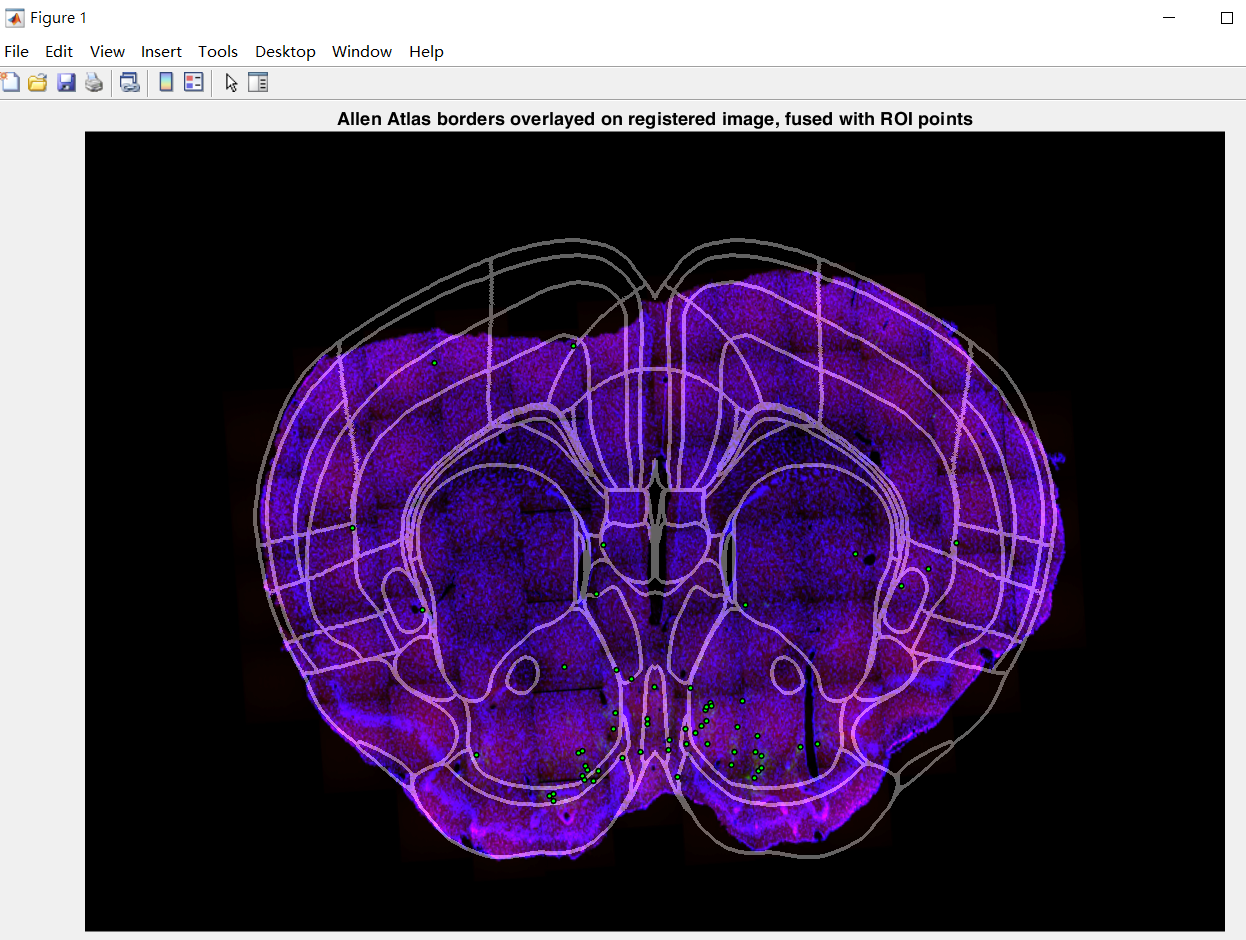
Task: Enable data linking via the Link Plot icon
Action: pyautogui.click(x=129, y=82)
